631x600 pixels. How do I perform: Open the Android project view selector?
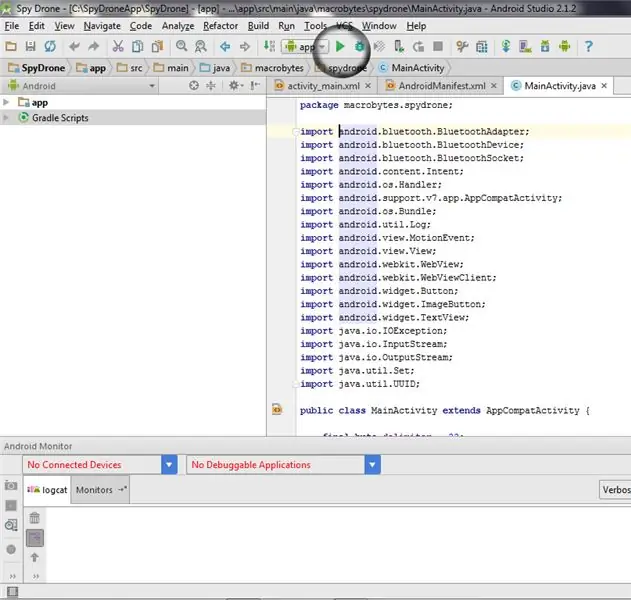click(x=80, y=86)
